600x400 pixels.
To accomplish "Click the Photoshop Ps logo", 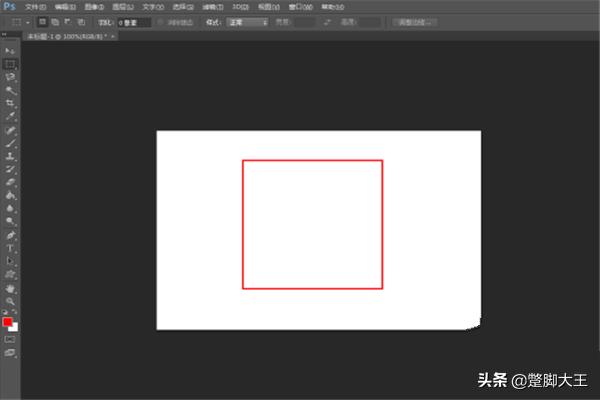I will pyautogui.click(x=9, y=6).
